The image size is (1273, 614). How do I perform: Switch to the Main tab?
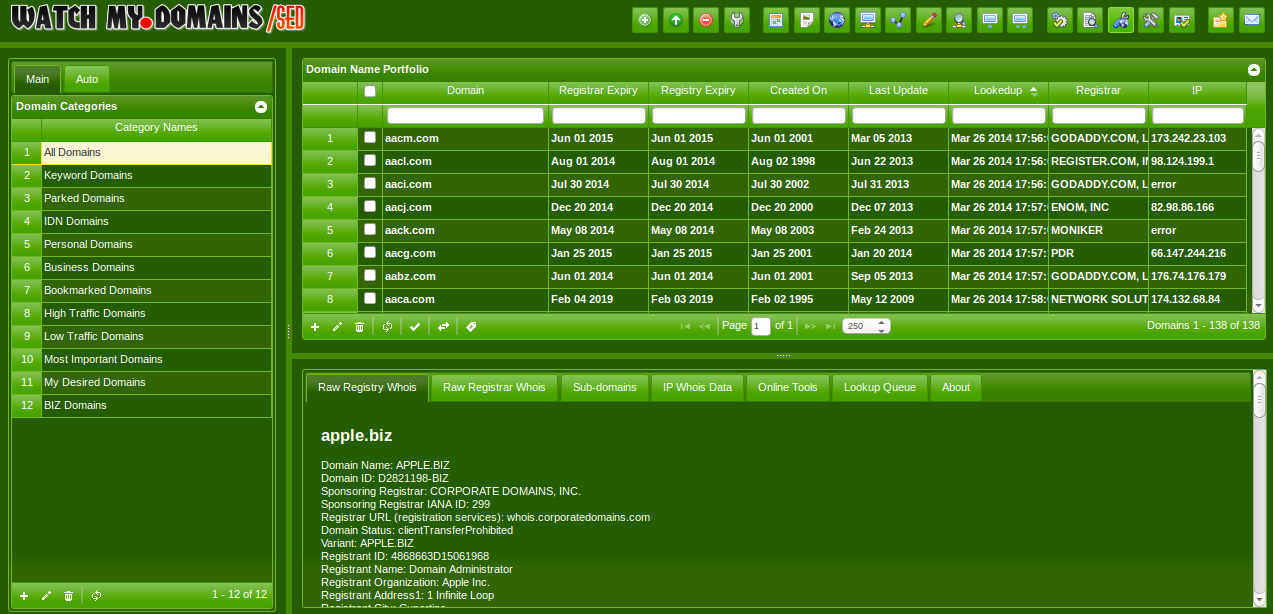pyautogui.click(x=37, y=79)
